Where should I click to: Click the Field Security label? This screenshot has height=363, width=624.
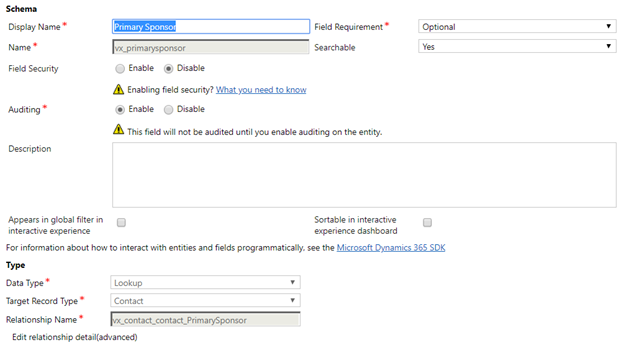click(x=33, y=69)
